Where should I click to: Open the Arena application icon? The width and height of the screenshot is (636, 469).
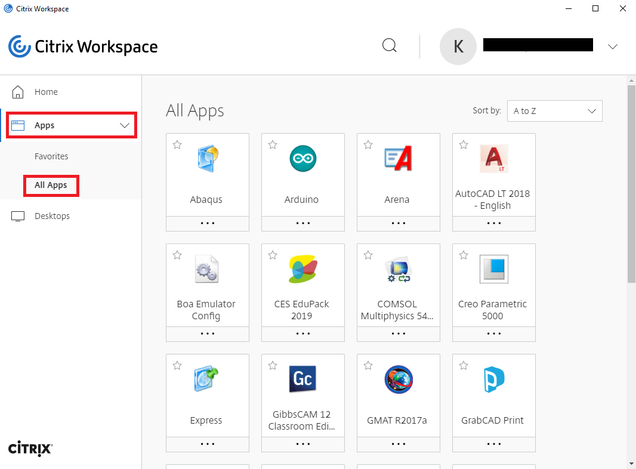pyautogui.click(x=397, y=160)
